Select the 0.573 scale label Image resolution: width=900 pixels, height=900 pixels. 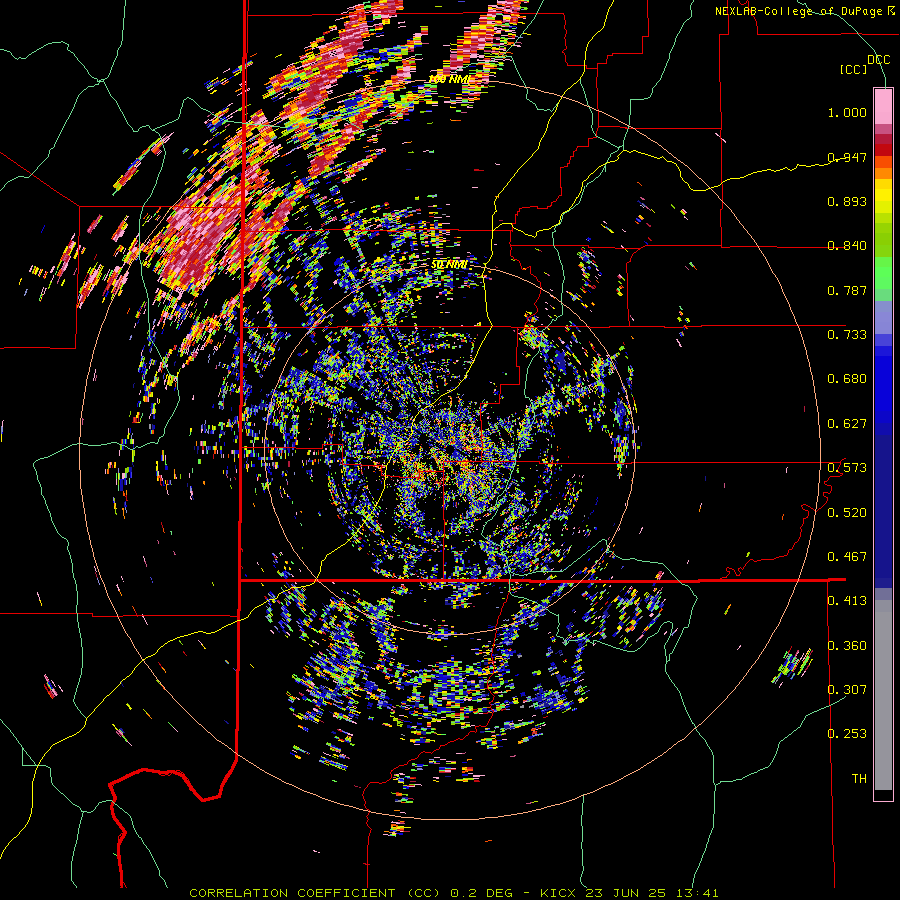tap(847, 468)
